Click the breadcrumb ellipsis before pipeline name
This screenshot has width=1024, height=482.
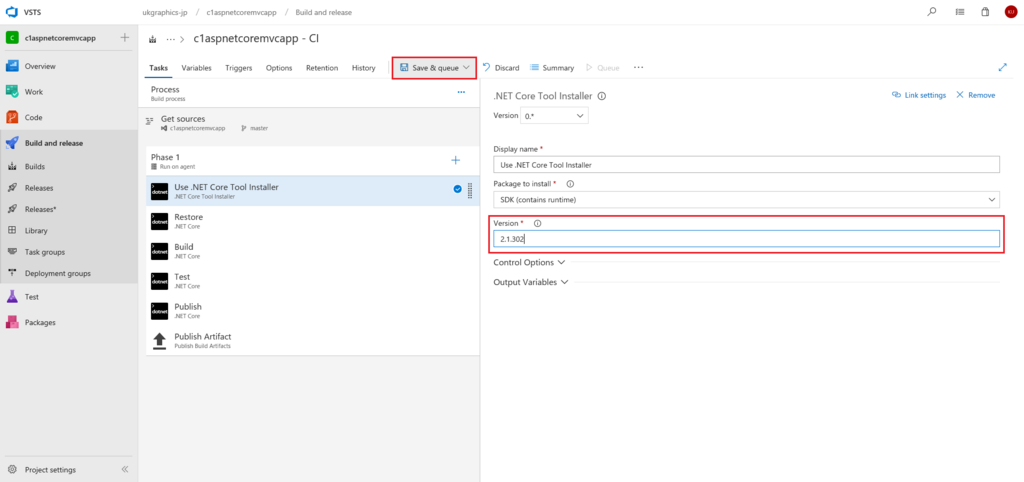(x=170, y=39)
